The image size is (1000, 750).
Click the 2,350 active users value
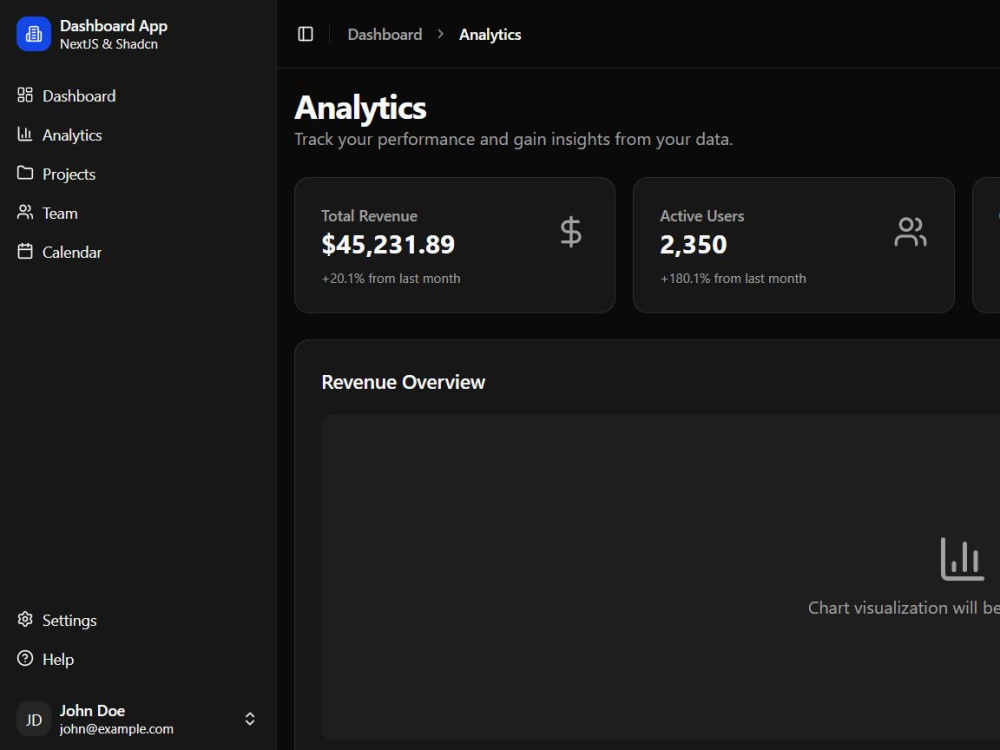(x=693, y=244)
